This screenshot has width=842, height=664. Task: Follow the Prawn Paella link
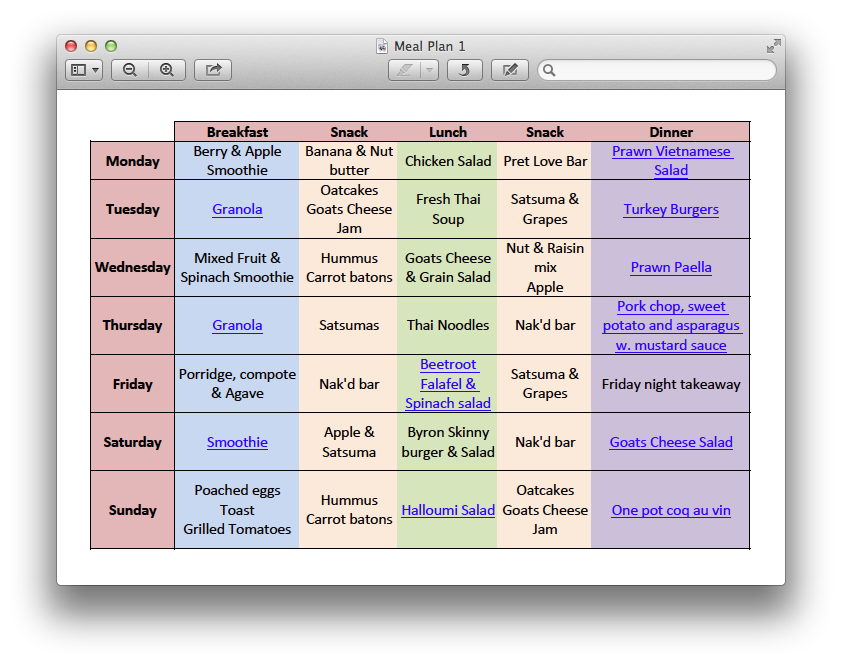pos(671,267)
